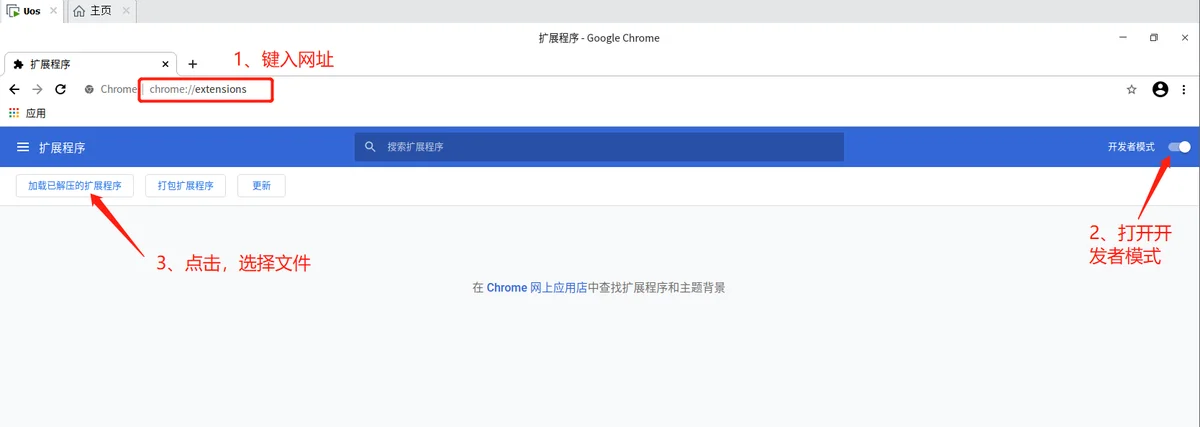Open Chrome's three-dot menu
This screenshot has height=427, width=1200.
pyautogui.click(x=1185, y=89)
